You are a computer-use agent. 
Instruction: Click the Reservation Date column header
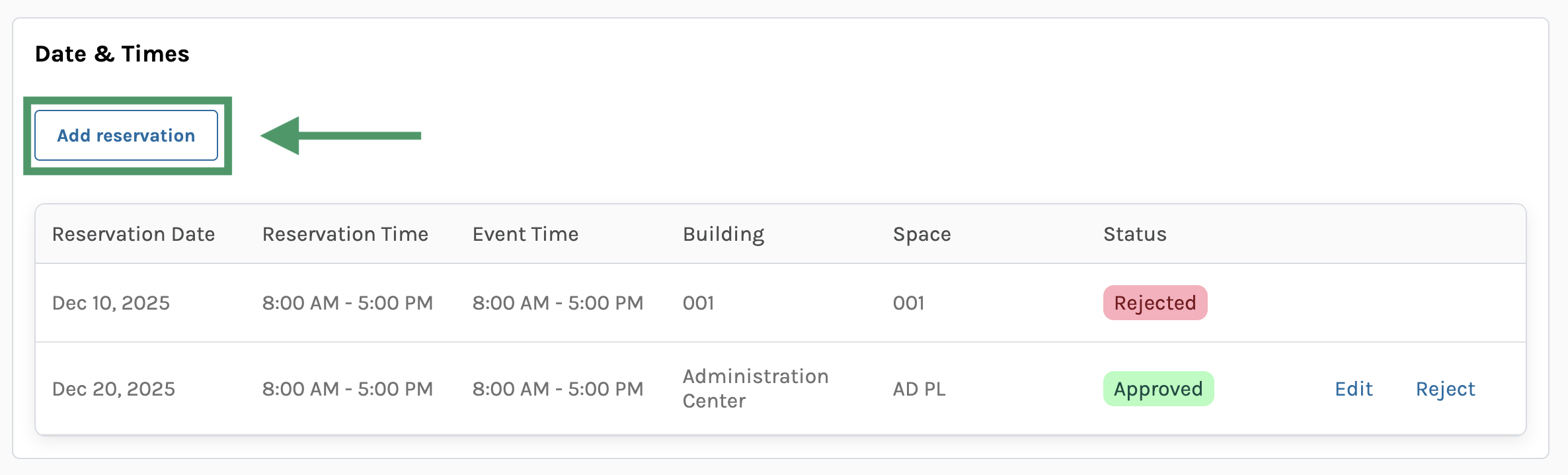(134, 234)
